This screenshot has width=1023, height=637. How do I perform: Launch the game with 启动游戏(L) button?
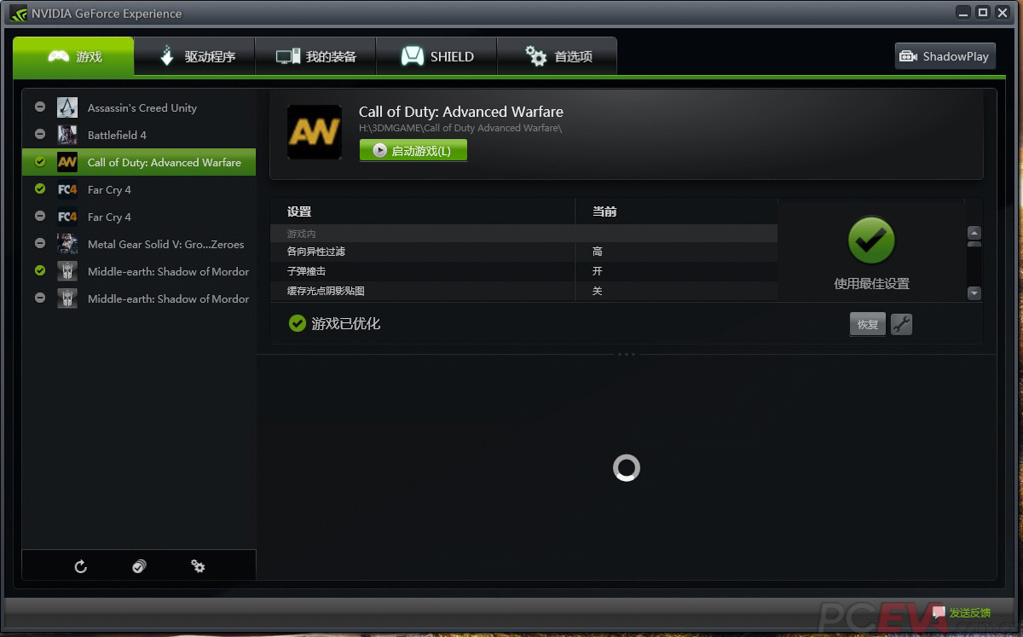[413, 151]
